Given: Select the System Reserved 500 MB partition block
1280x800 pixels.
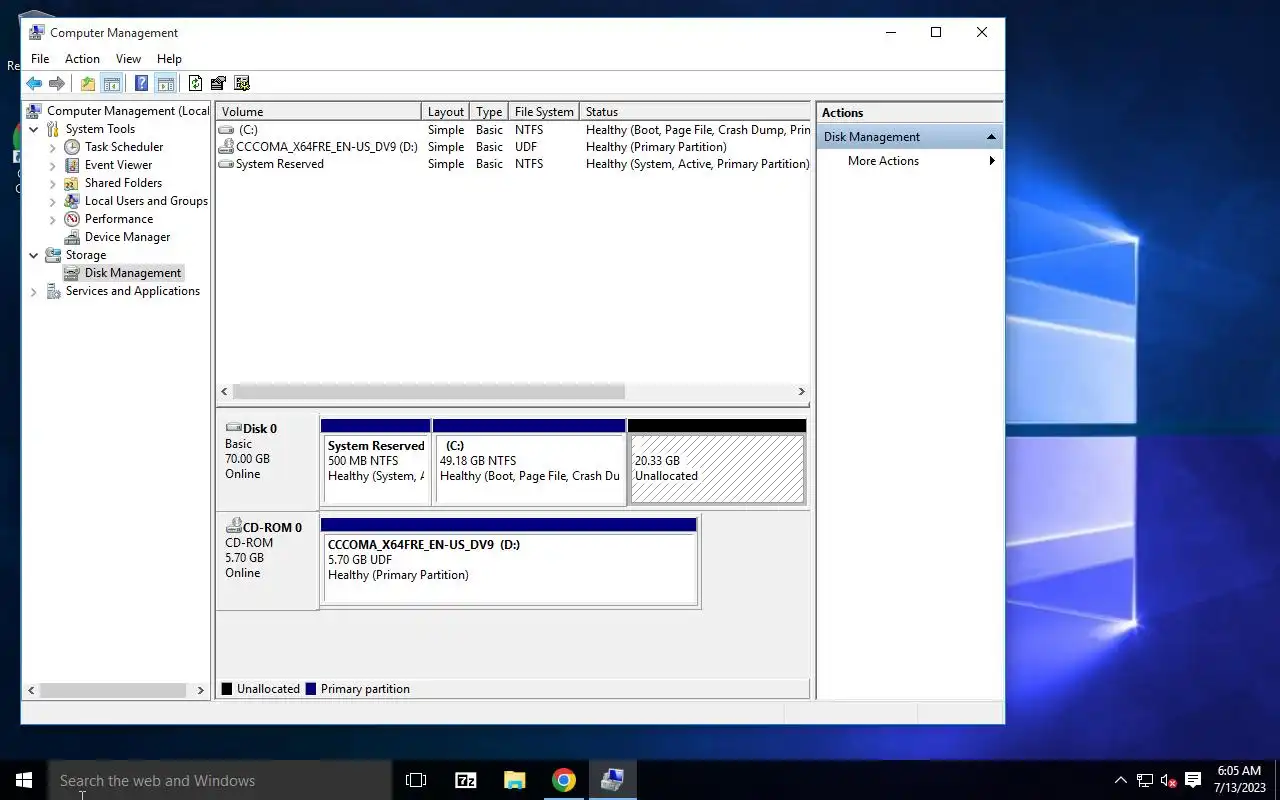Looking at the screenshot, I should (x=376, y=463).
